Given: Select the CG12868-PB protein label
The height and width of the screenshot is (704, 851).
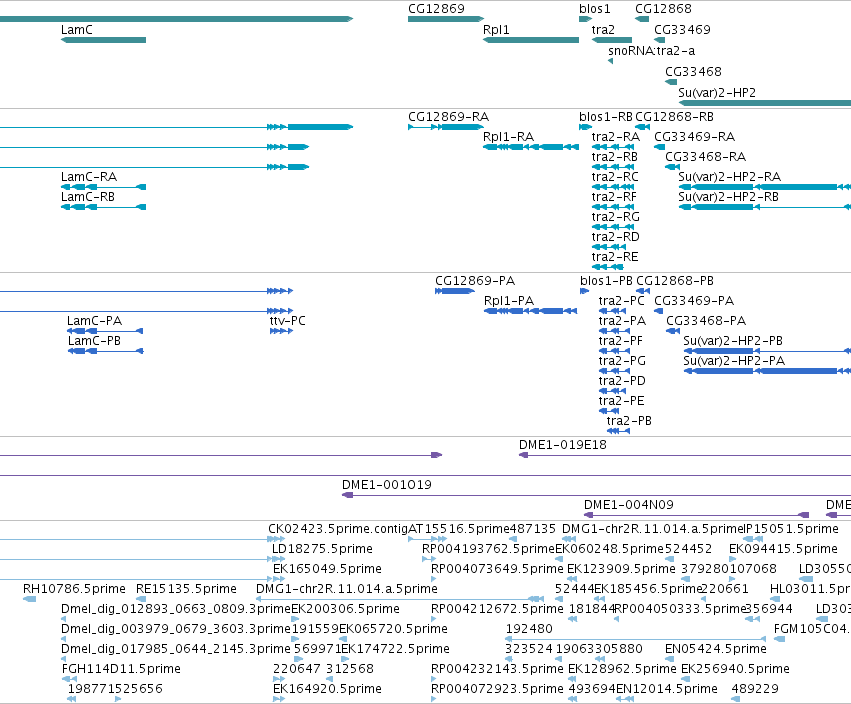Looking at the screenshot, I should (x=675, y=281).
